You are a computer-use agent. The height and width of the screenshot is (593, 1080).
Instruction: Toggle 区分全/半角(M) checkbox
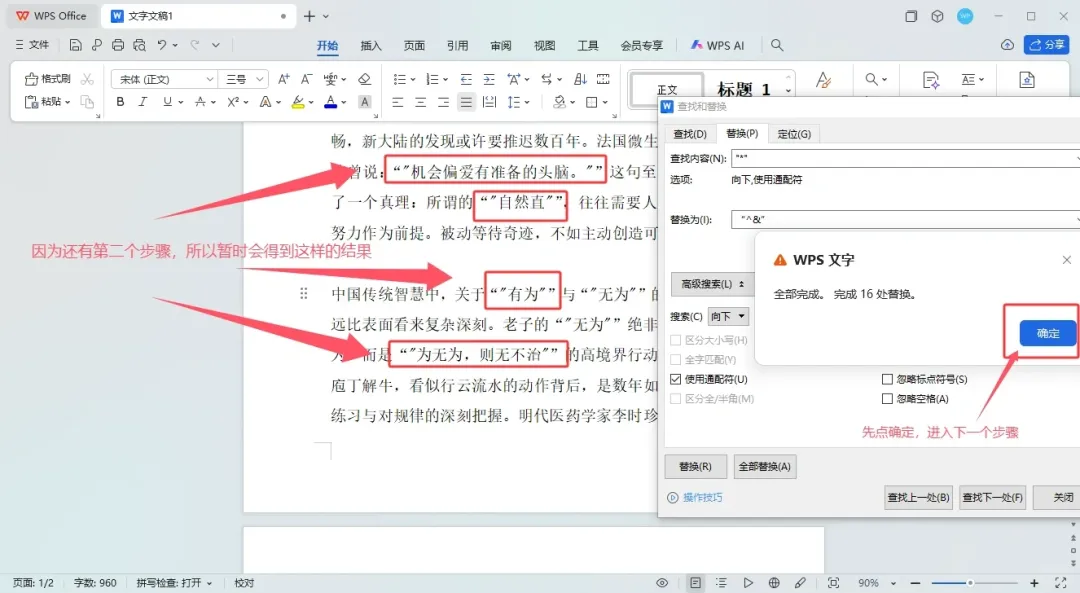point(676,399)
